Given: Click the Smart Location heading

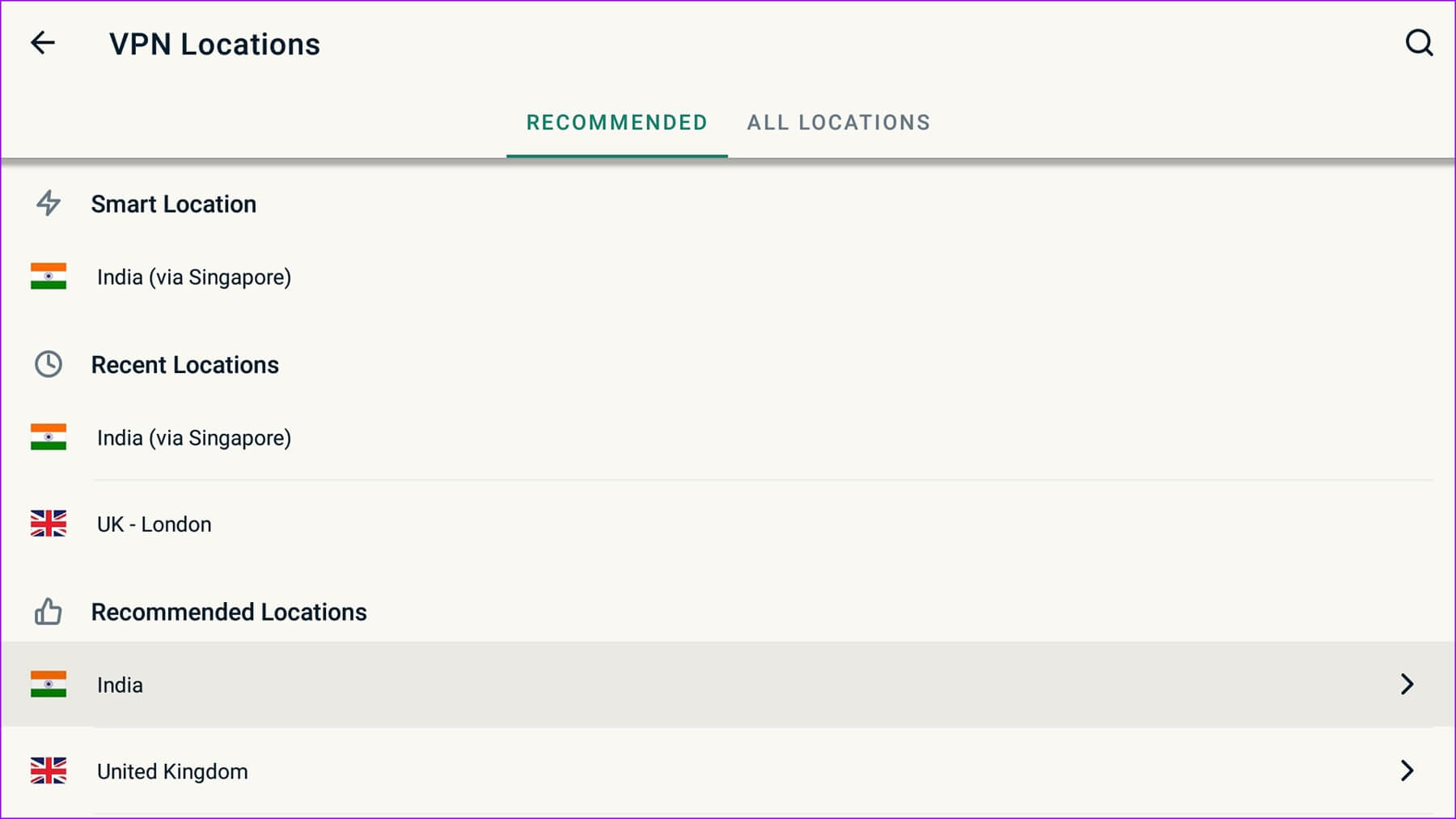Looking at the screenshot, I should click(174, 204).
